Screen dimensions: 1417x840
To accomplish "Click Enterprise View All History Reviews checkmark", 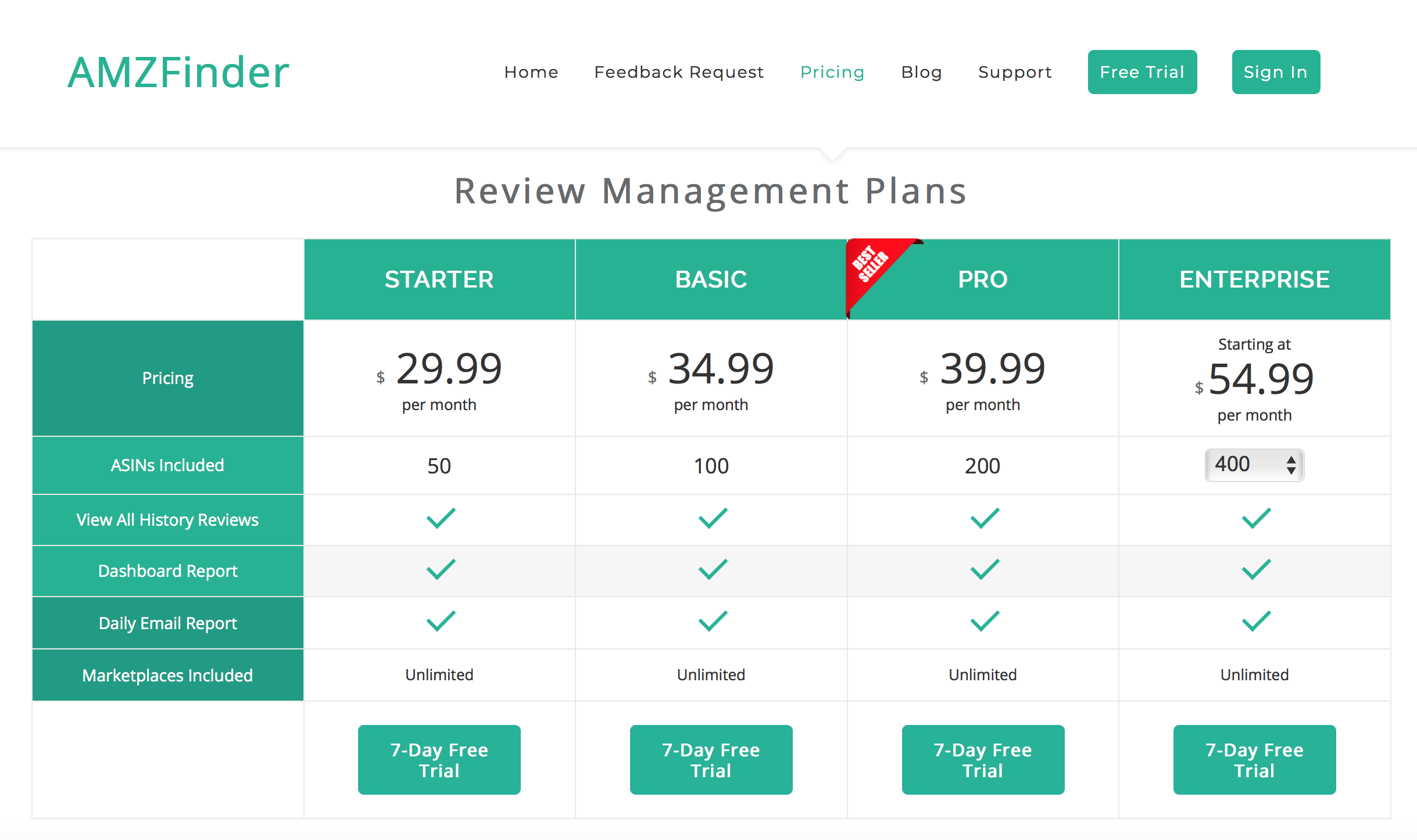I will click(1256, 518).
